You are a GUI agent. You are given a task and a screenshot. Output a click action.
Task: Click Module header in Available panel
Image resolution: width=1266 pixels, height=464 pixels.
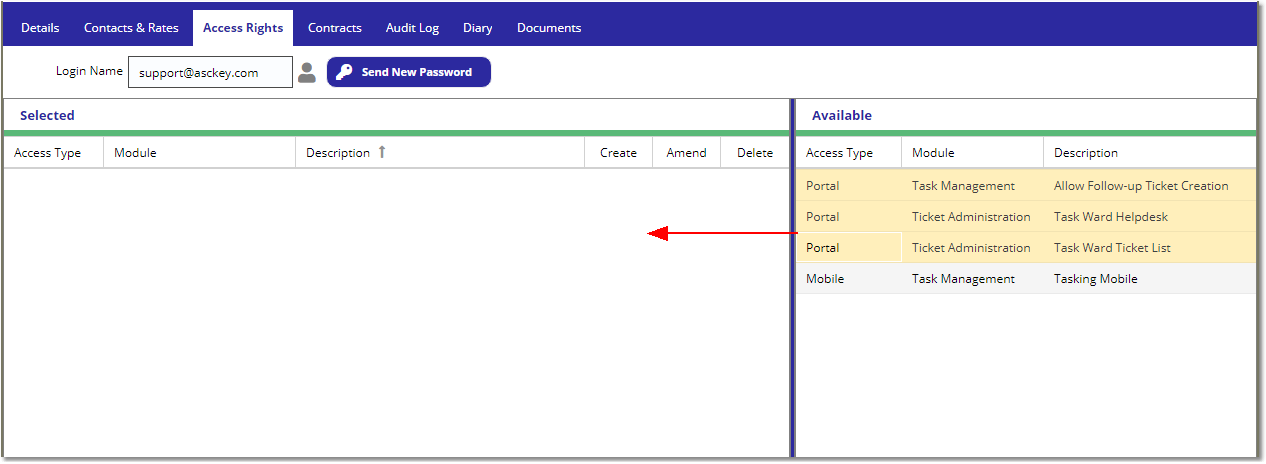tap(972, 153)
